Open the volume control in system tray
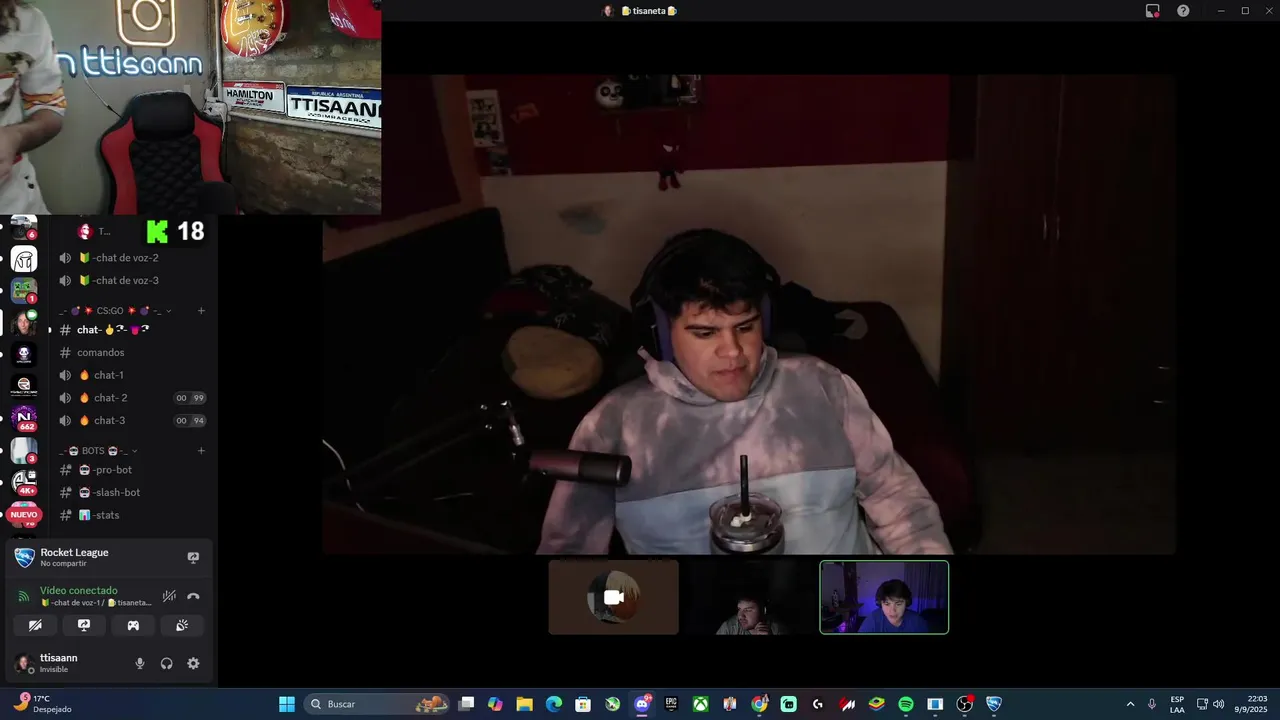The image size is (1280, 720). (1218, 704)
